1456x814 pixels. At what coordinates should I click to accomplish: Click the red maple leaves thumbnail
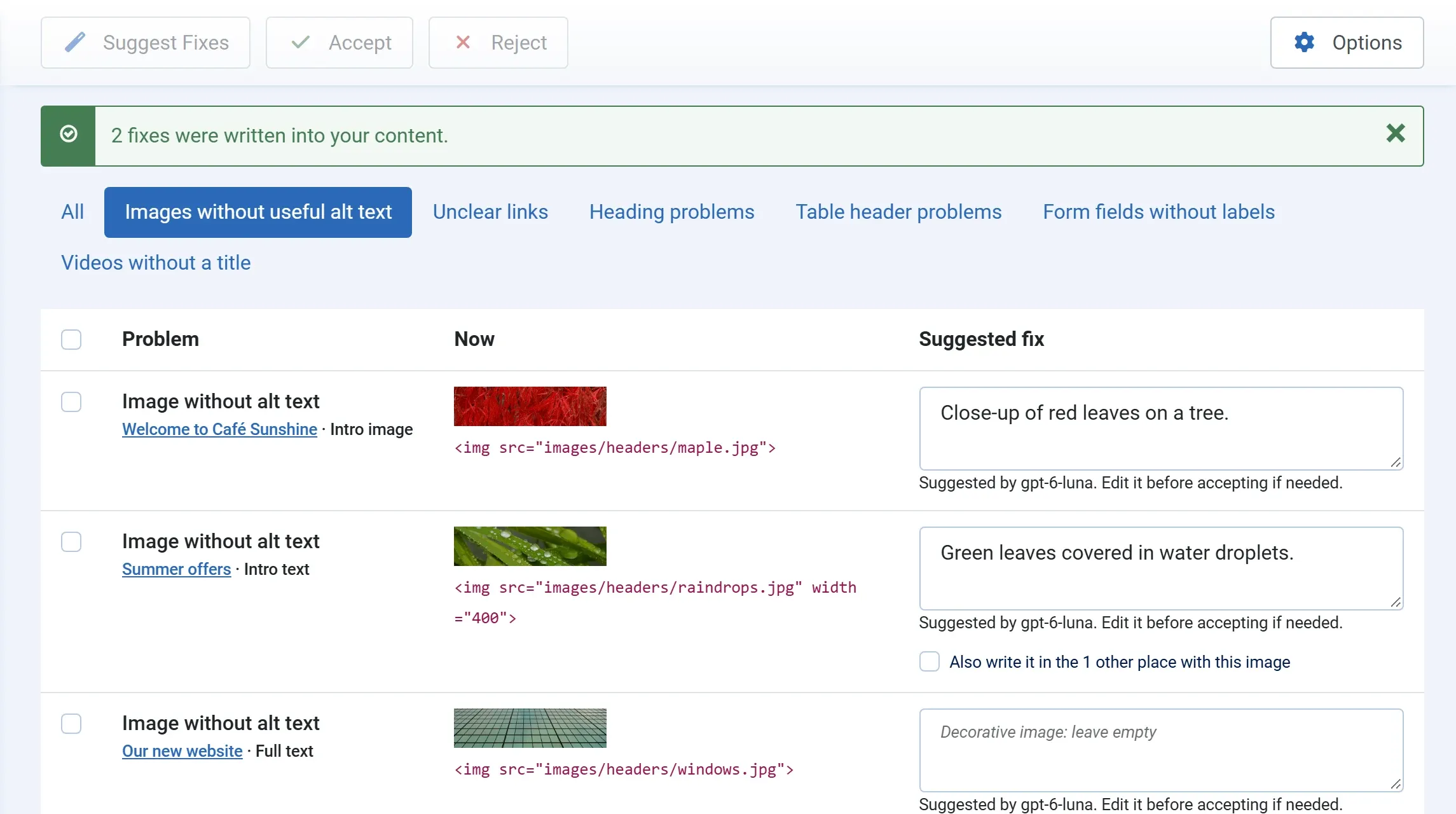click(530, 406)
